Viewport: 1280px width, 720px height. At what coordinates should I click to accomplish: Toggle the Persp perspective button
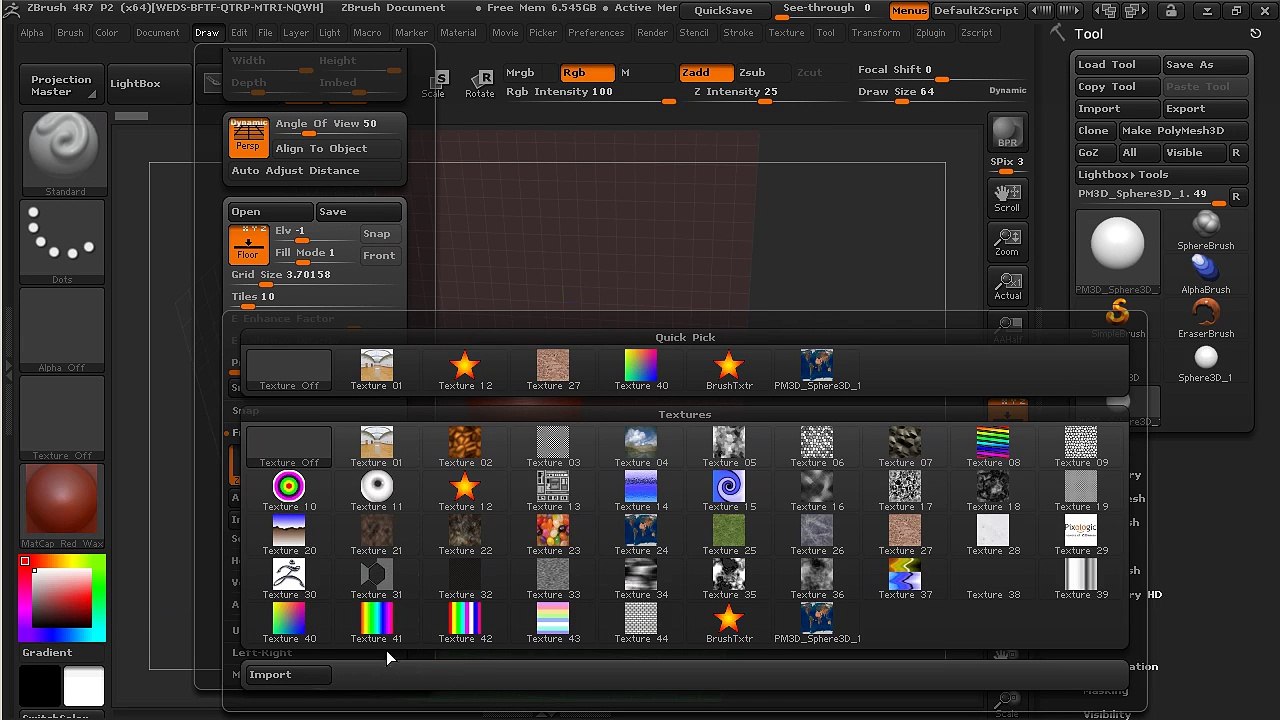(x=248, y=137)
